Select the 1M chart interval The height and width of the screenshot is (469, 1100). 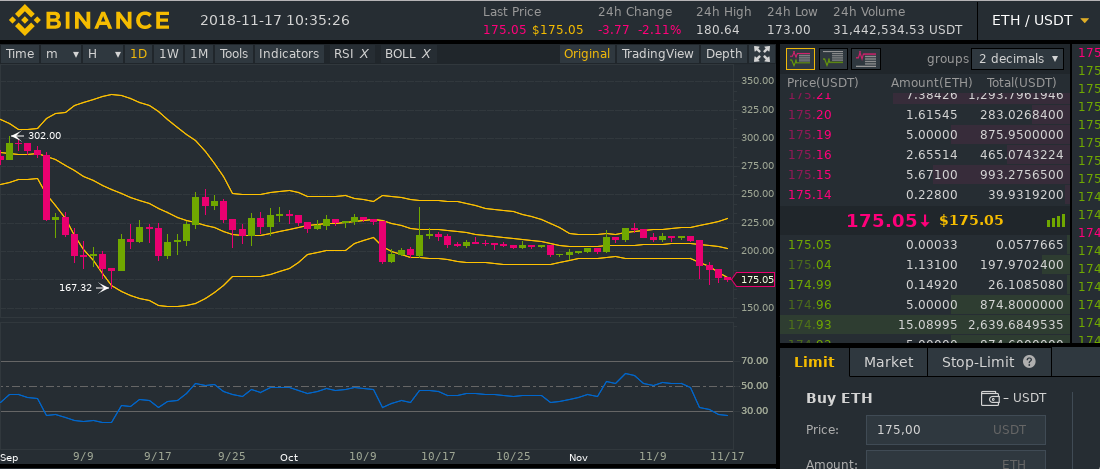click(199, 54)
